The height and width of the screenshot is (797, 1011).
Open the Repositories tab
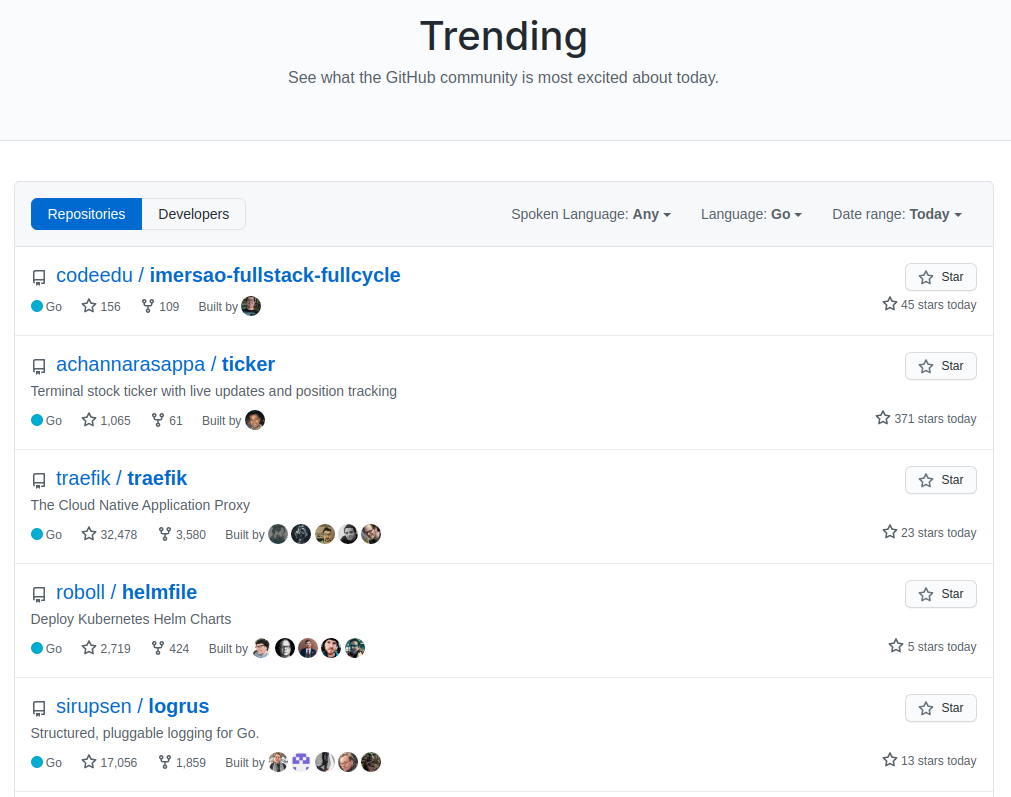click(x=86, y=214)
